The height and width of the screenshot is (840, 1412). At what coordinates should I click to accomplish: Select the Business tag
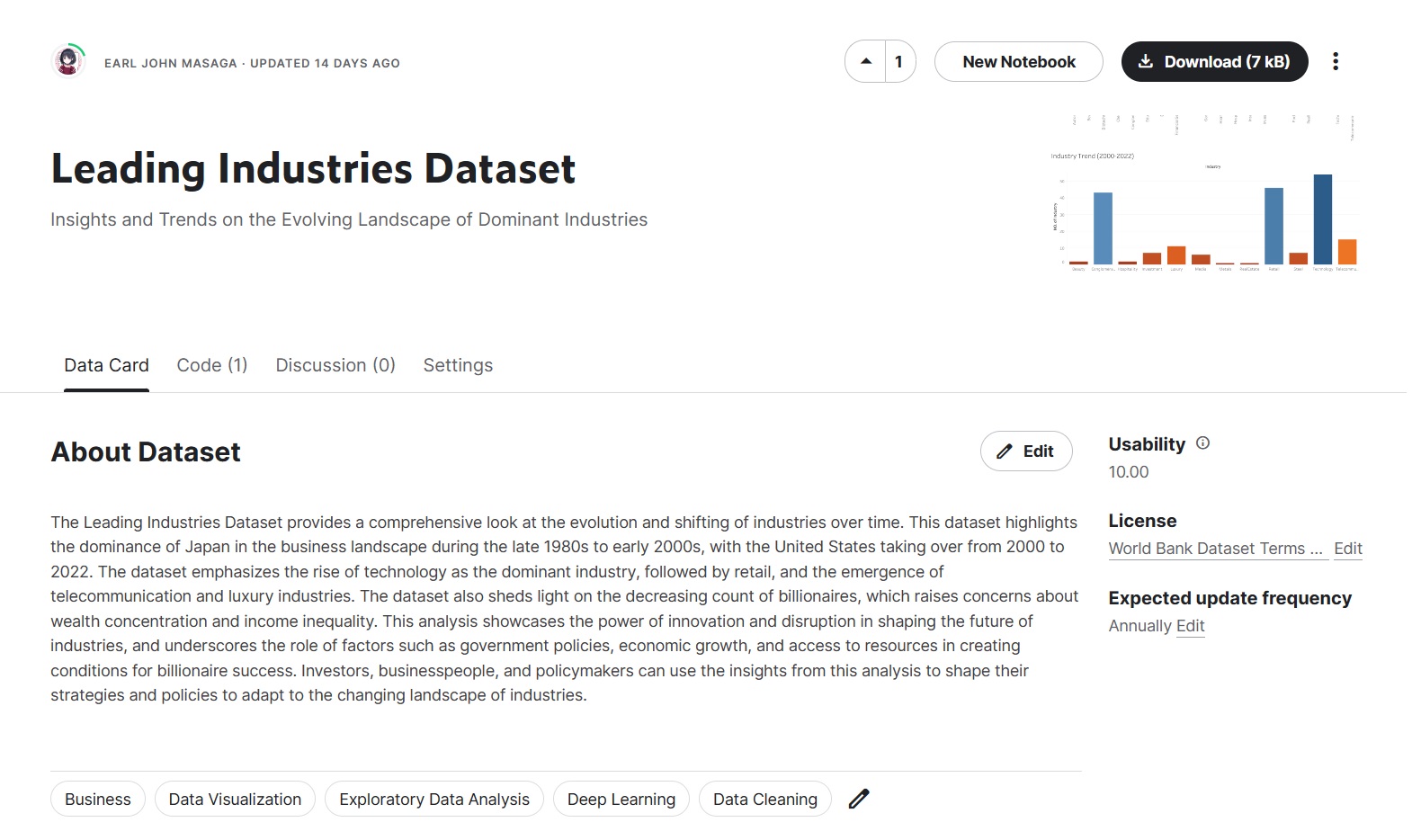point(97,800)
